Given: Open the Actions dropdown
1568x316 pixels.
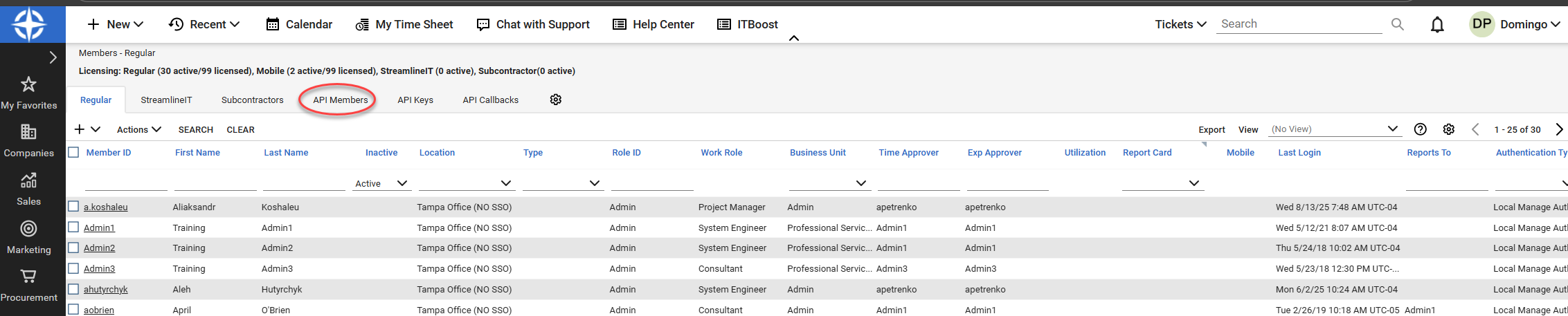Looking at the screenshot, I should pyautogui.click(x=138, y=129).
